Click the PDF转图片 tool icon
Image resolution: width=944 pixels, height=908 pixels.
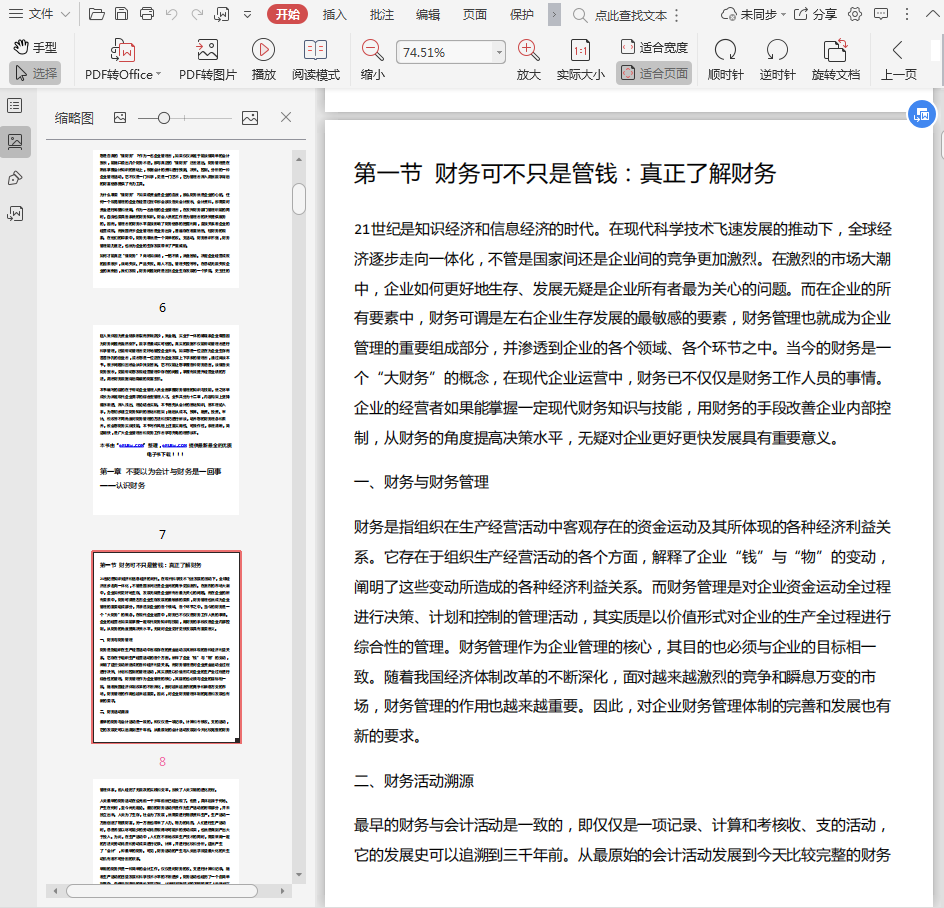207,50
